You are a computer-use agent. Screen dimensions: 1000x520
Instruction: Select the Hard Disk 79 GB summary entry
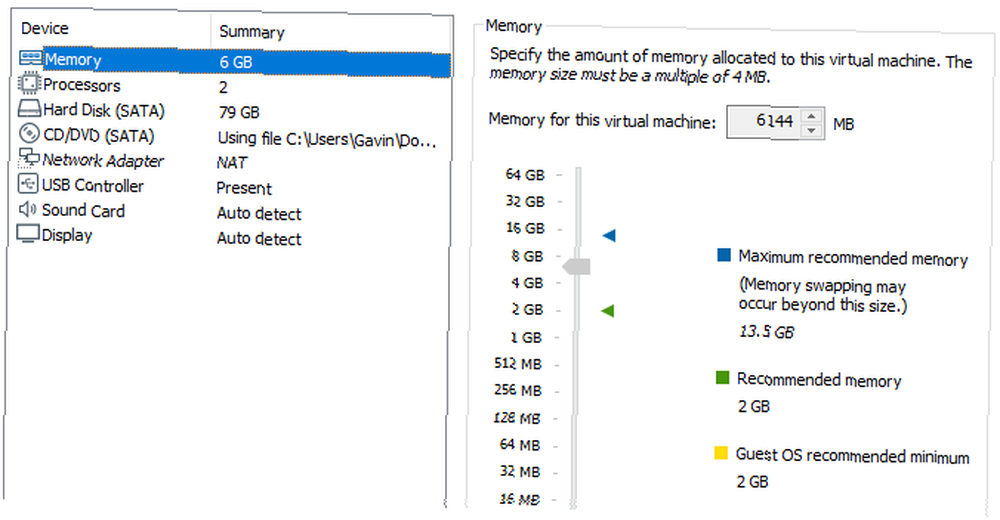[x=239, y=112]
